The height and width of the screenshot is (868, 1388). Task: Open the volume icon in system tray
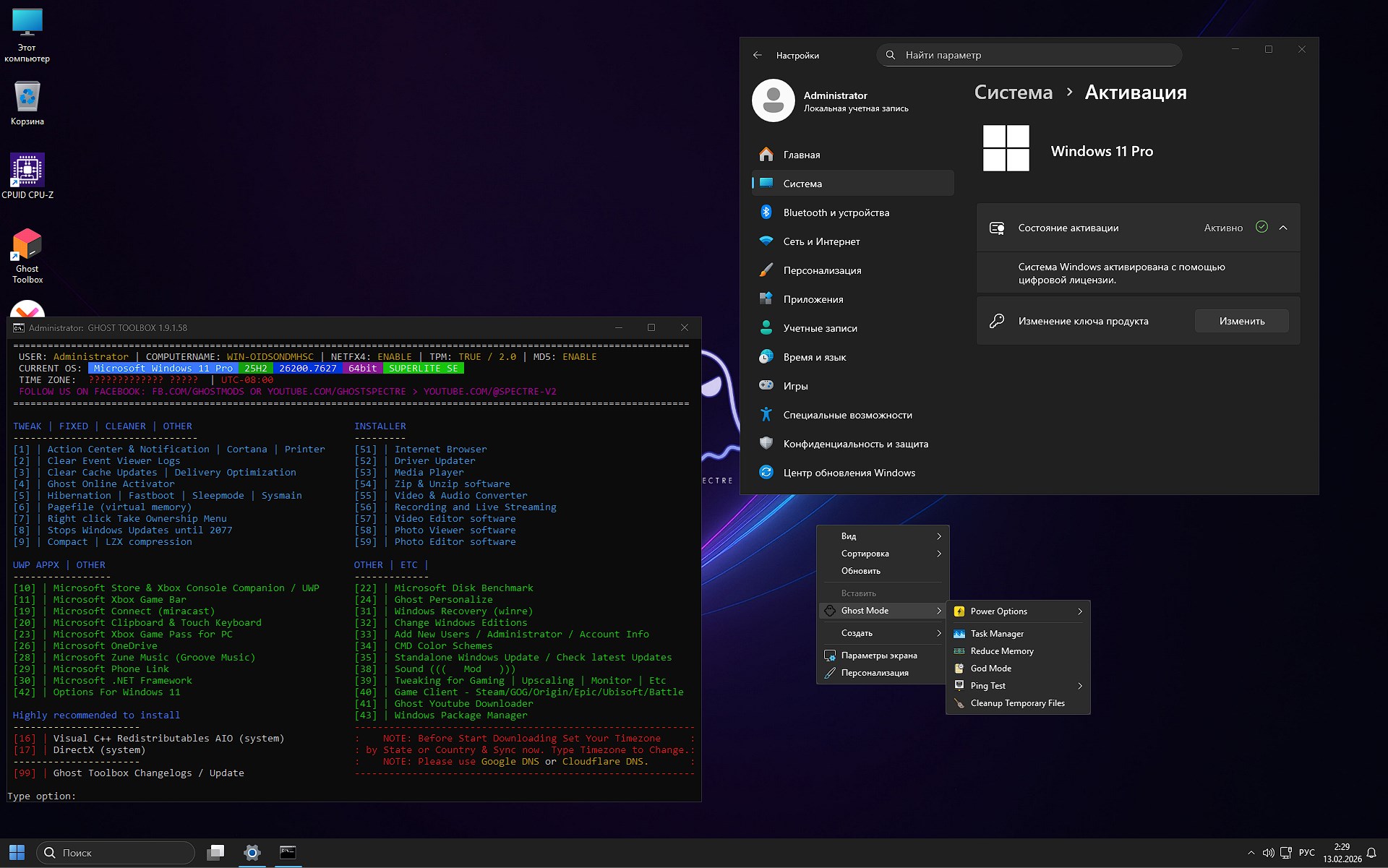(x=1270, y=853)
